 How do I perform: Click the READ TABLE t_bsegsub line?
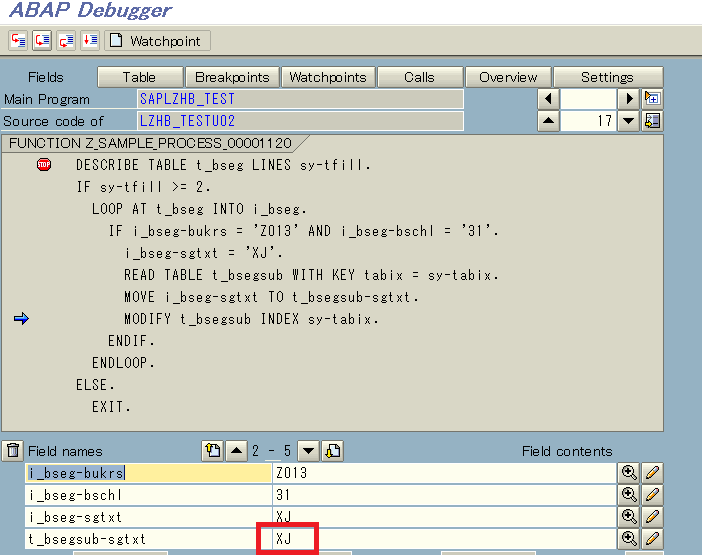[x=311, y=275]
